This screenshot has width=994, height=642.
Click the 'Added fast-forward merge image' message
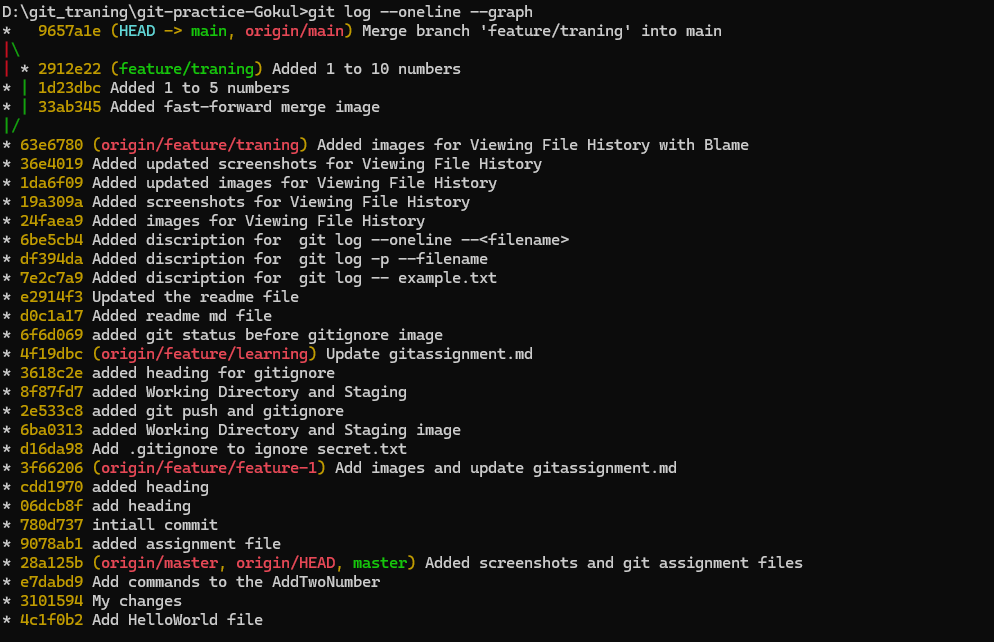click(244, 107)
